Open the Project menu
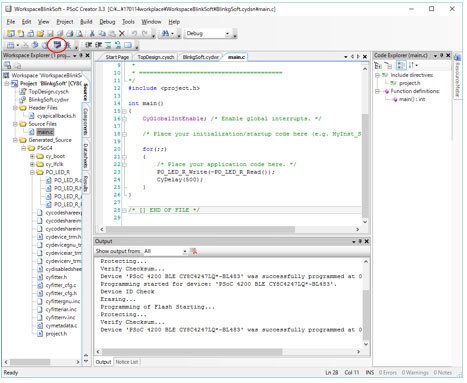The height and width of the screenshot is (383, 467). click(x=65, y=22)
